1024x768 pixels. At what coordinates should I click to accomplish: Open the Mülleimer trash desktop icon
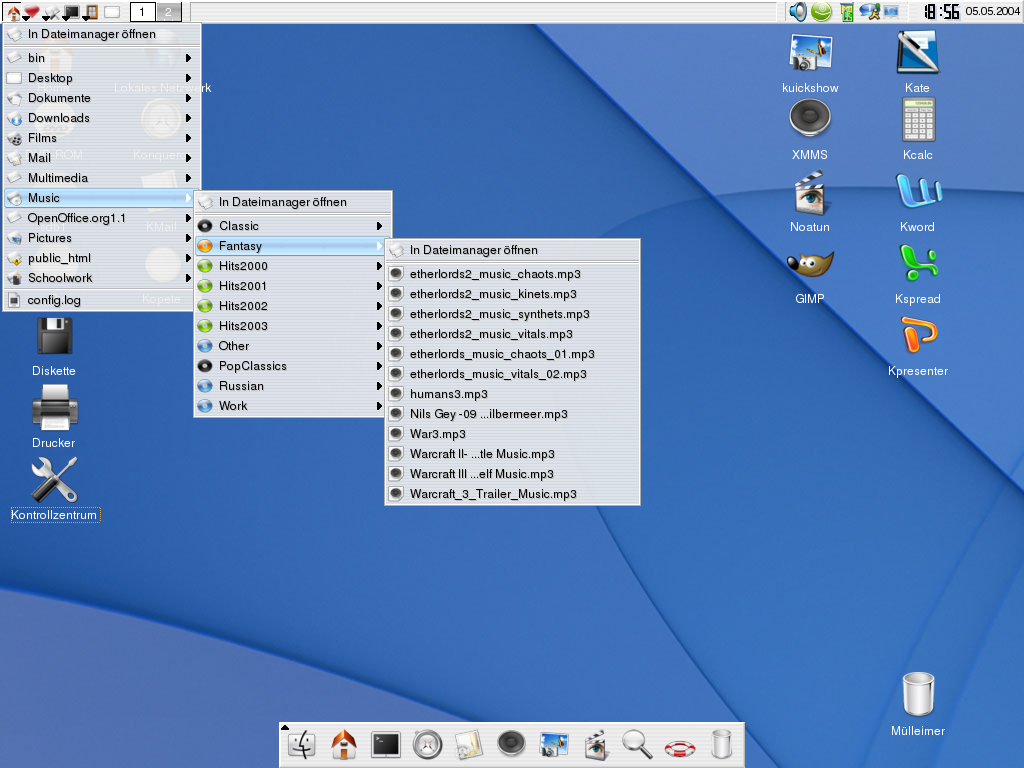coord(918,704)
